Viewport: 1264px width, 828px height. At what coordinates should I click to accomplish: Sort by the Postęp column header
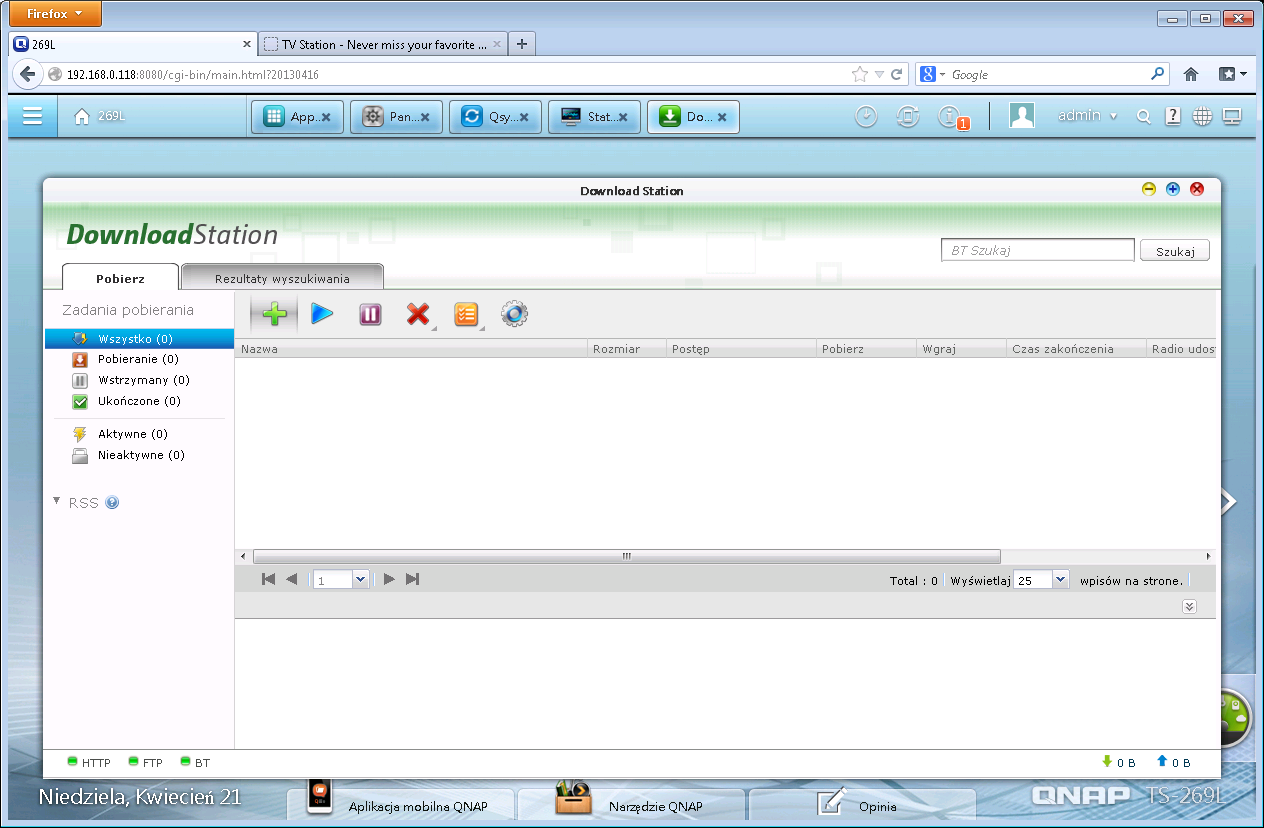click(741, 349)
